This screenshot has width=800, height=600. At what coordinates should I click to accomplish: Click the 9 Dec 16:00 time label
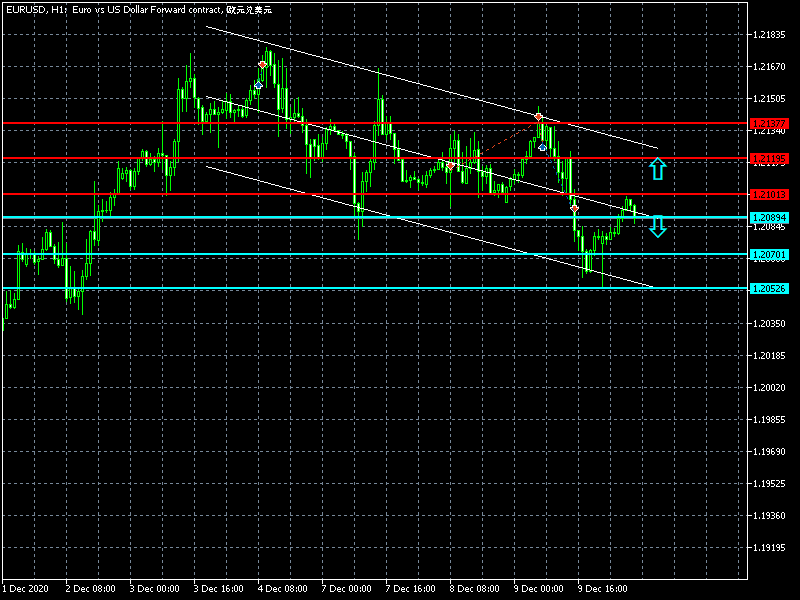click(603, 589)
